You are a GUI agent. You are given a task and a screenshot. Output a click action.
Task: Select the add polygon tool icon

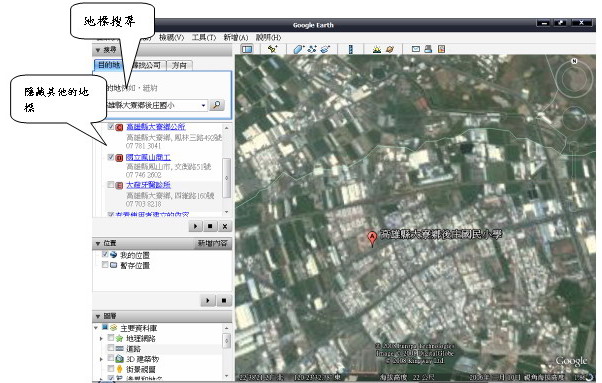click(x=299, y=49)
